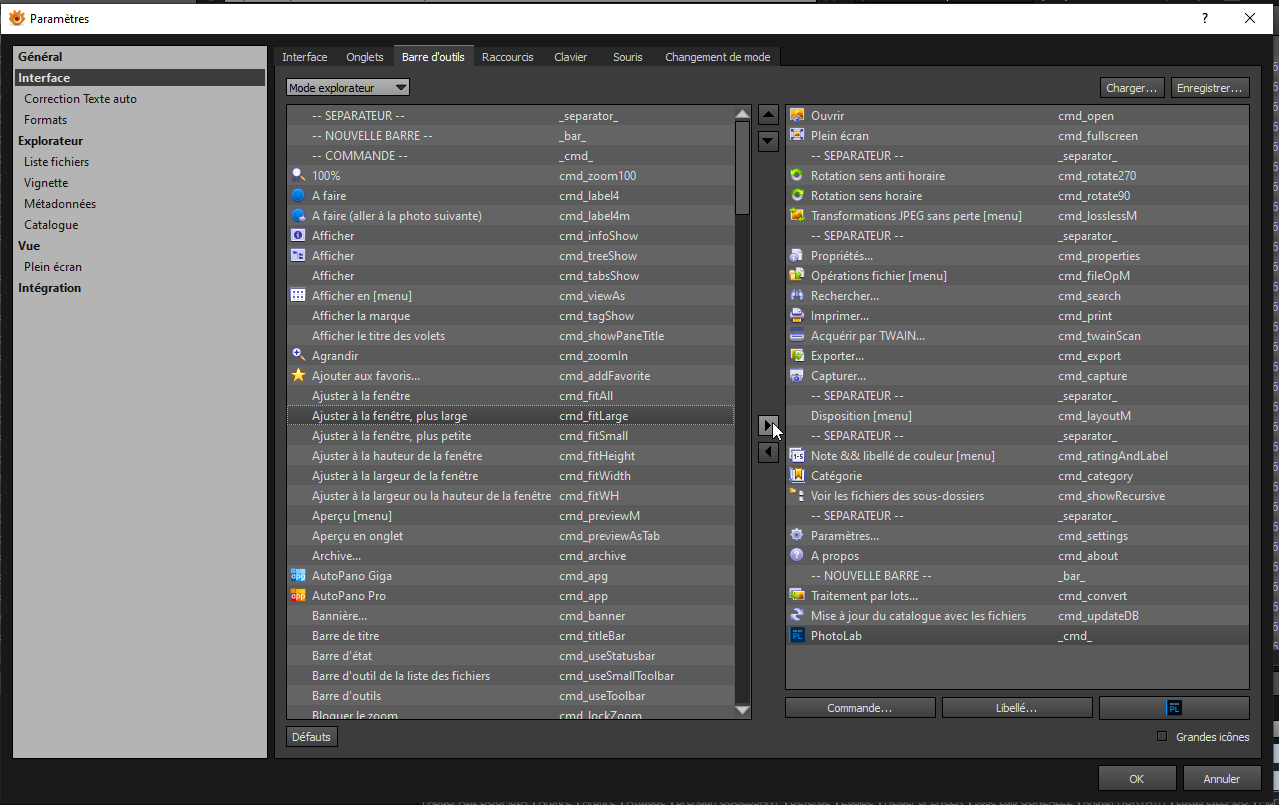The height and width of the screenshot is (805, 1279).
Task: Click the Rotation sens horaire icon
Action: click(797, 196)
